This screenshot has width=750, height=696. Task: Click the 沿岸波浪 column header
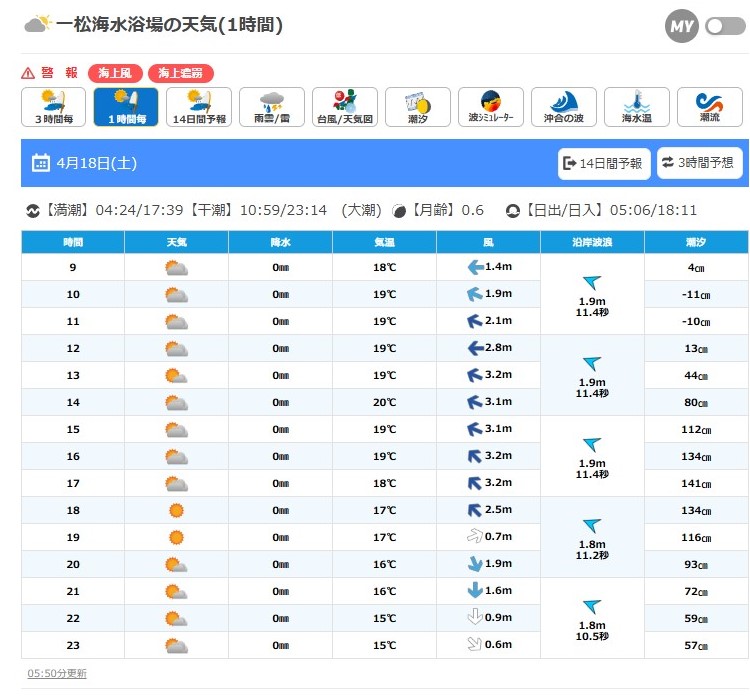(592, 243)
